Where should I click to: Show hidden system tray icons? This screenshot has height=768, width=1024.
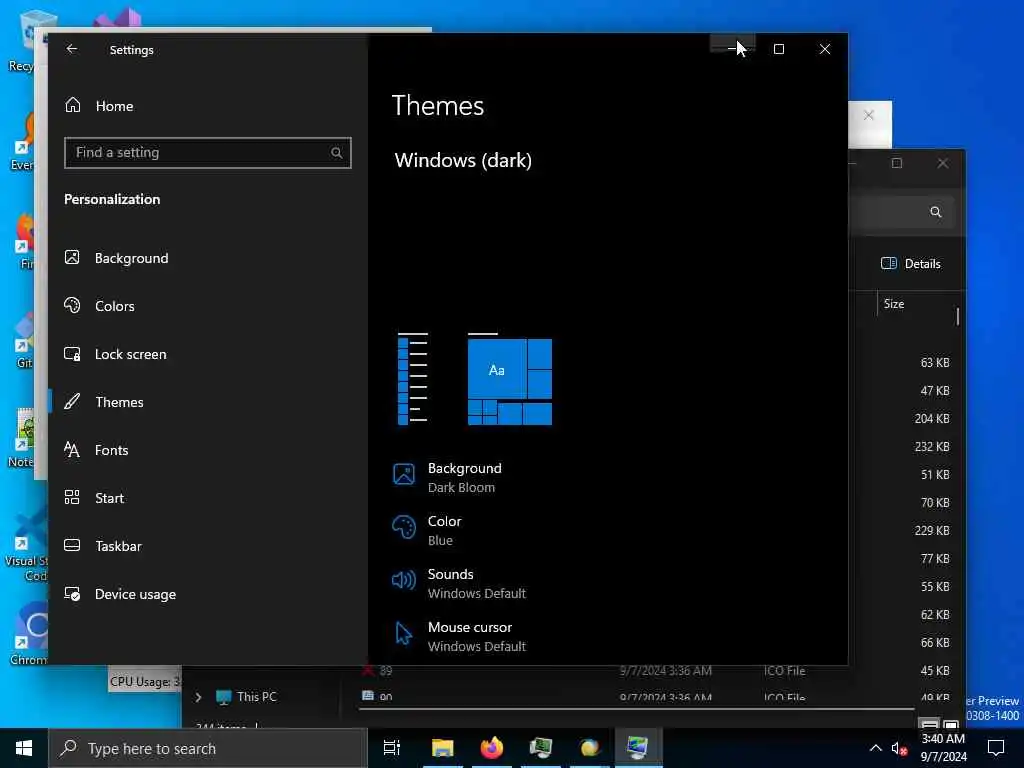pos(876,748)
